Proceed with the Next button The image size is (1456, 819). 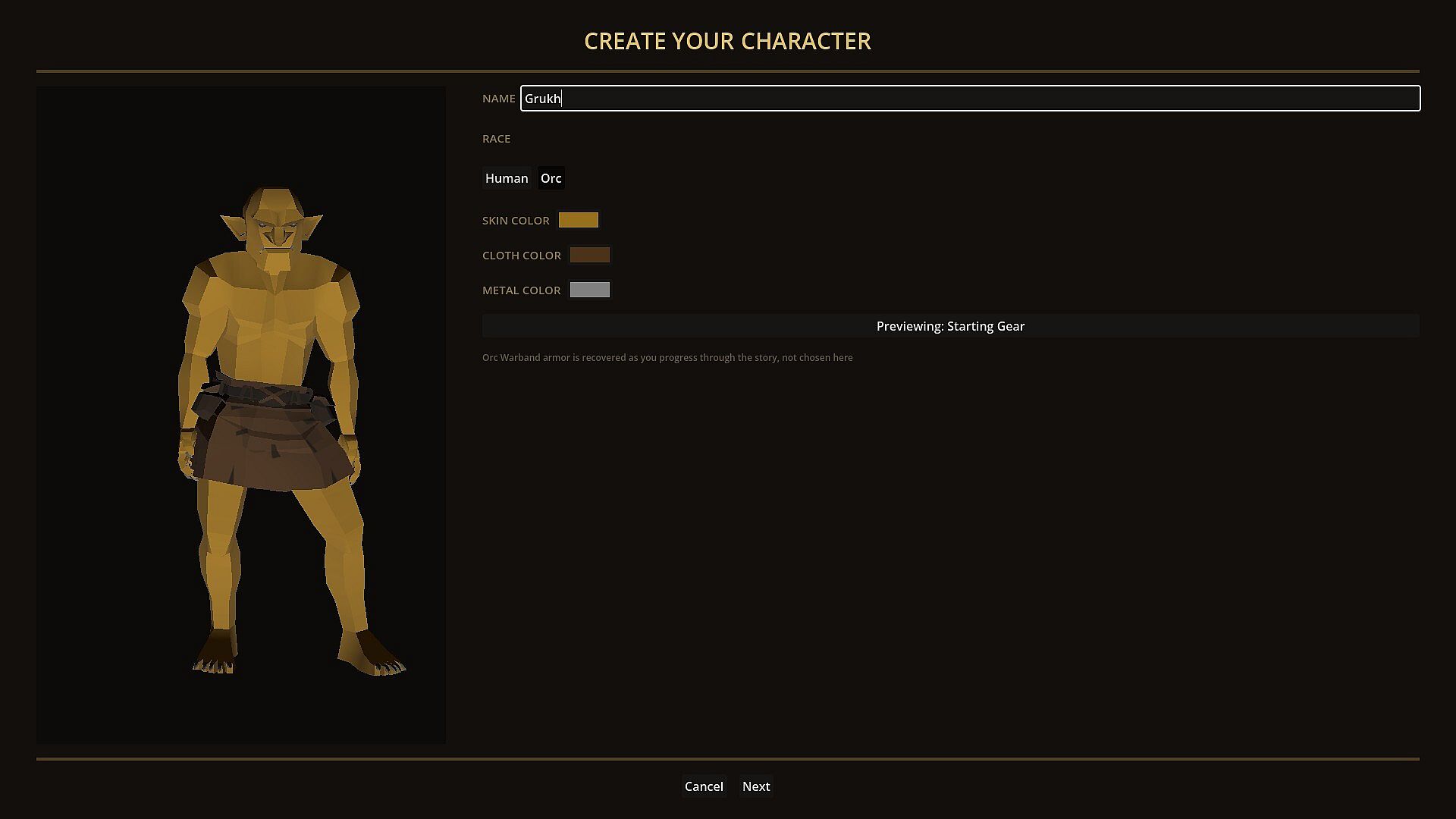[756, 786]
